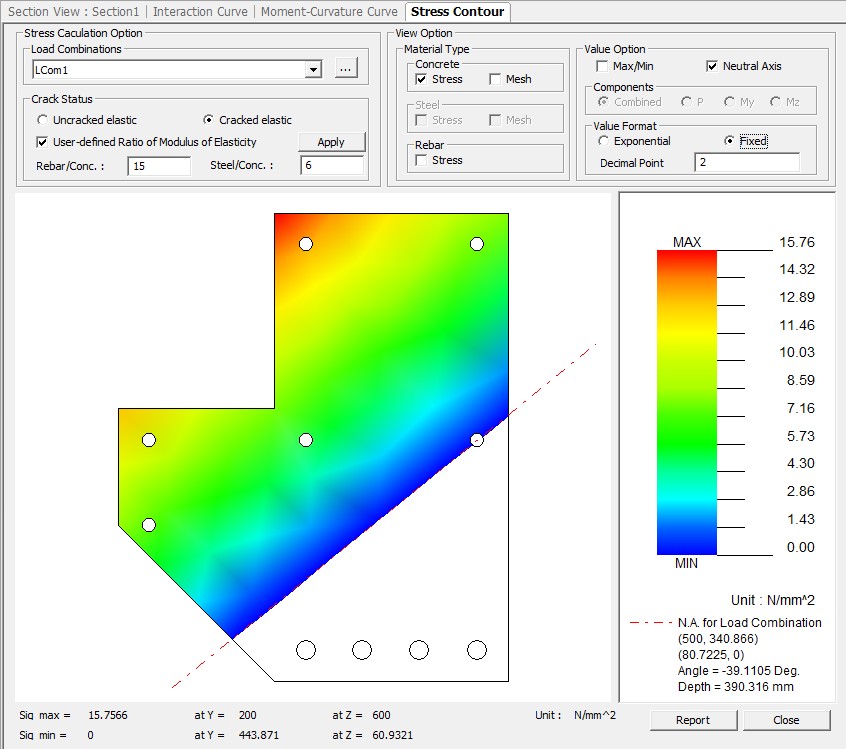Image resolution: width=846 pixels, height=749 pixels.
Task: Select the Uncracked elastic radio option
Action: [42, 120]
